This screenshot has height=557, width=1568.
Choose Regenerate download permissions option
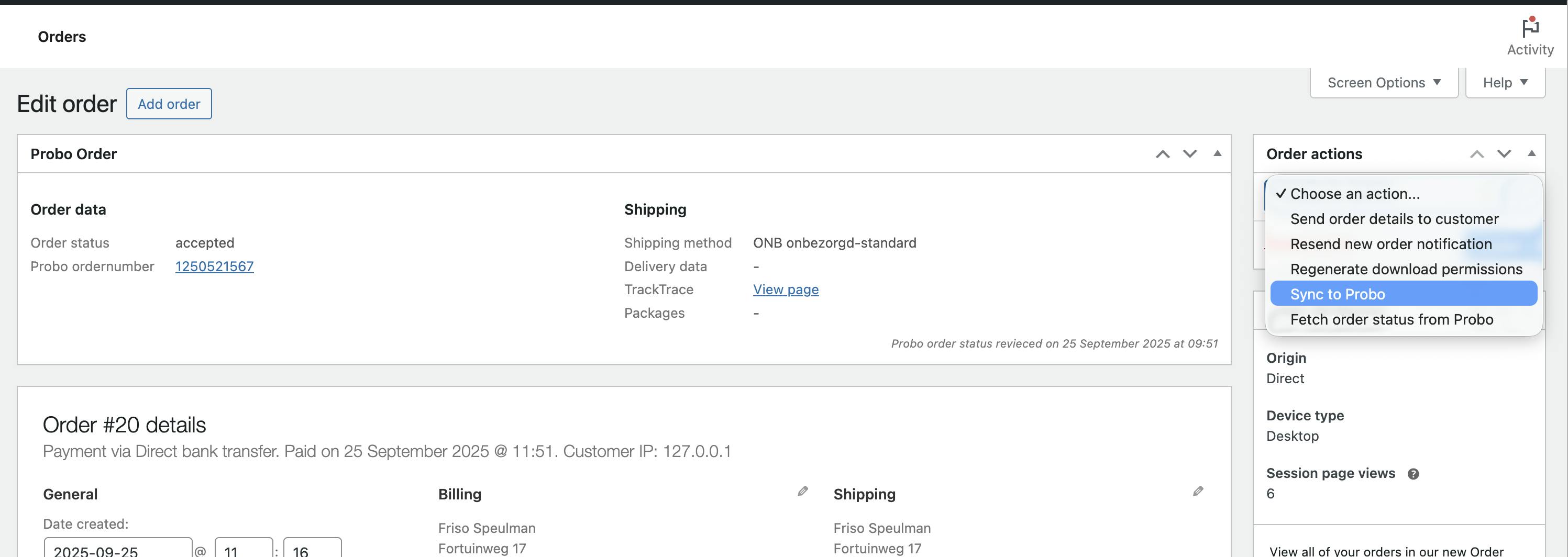coord(1406,269)
